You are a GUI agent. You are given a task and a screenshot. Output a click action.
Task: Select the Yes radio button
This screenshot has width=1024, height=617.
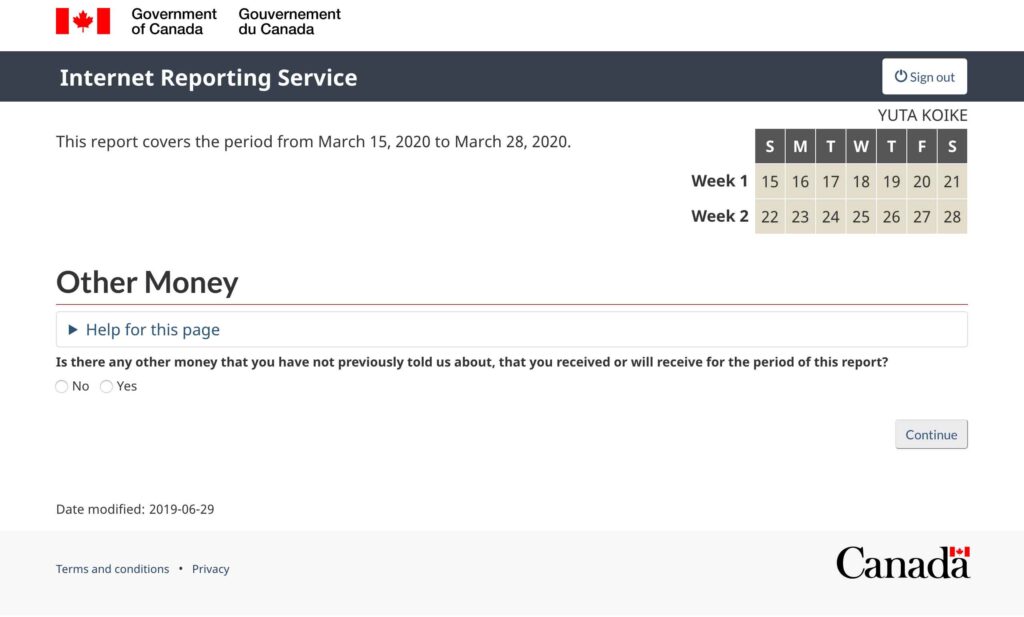(x=107, y=387)
